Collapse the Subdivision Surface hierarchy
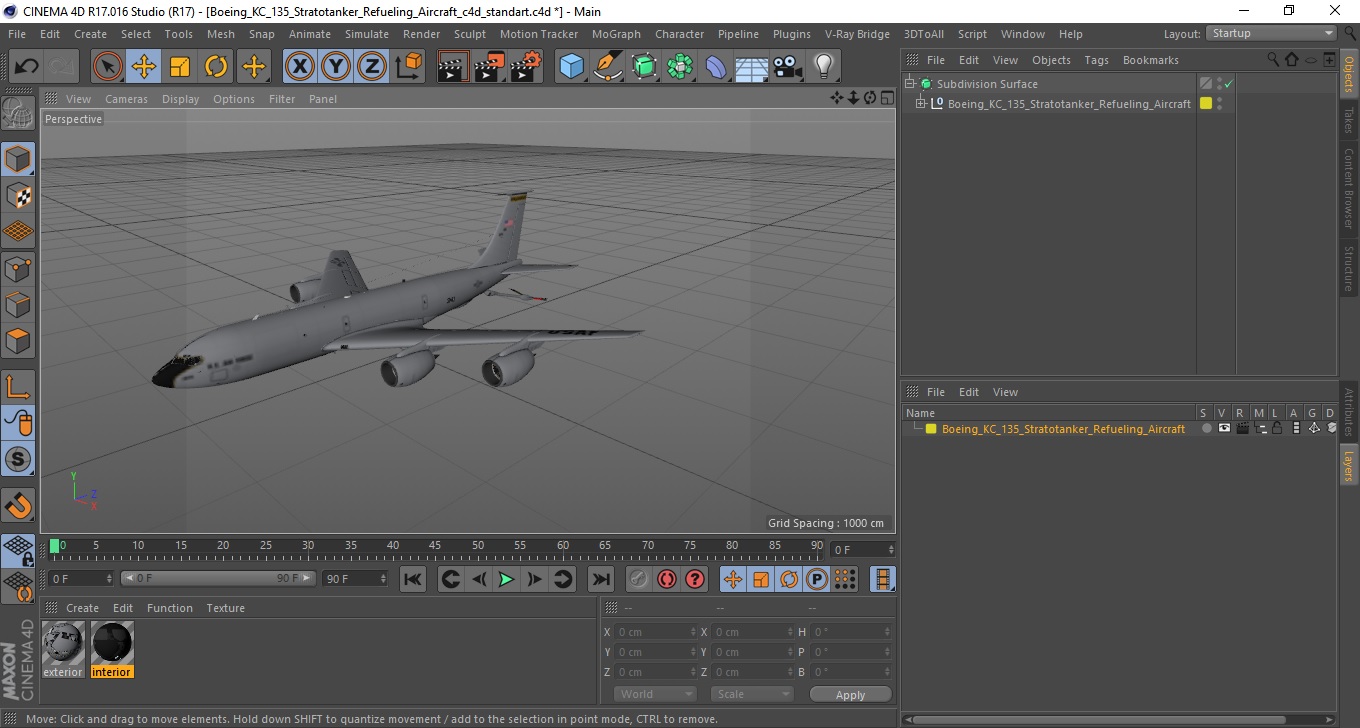1360x728 pixels. [x=910, y=84]
